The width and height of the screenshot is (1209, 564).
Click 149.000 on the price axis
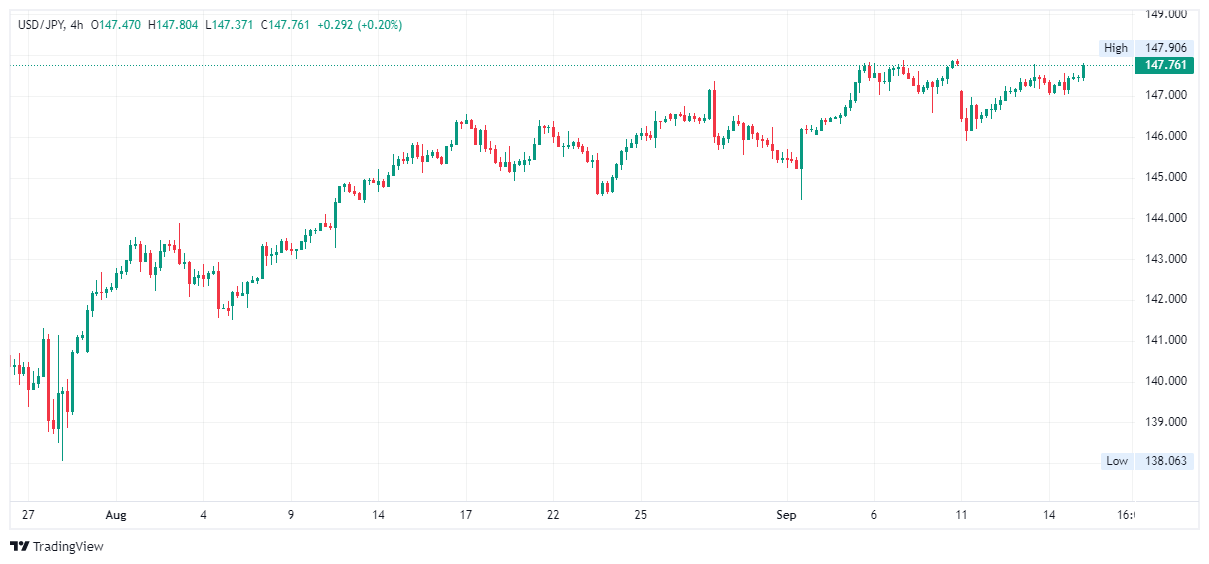pyautogui.click(x=1166, y=14)
